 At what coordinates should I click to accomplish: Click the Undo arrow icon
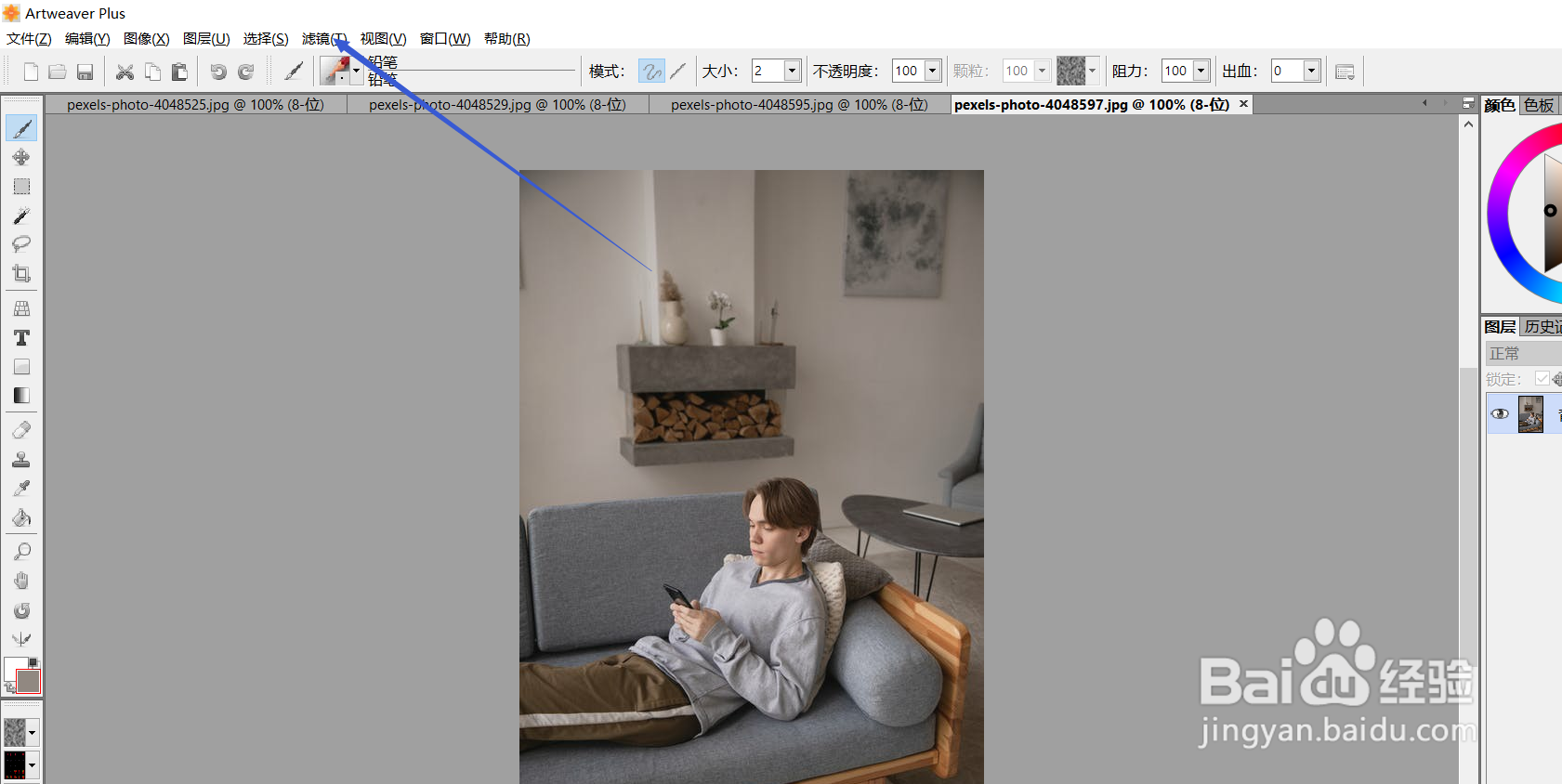(x=218, y=72)
